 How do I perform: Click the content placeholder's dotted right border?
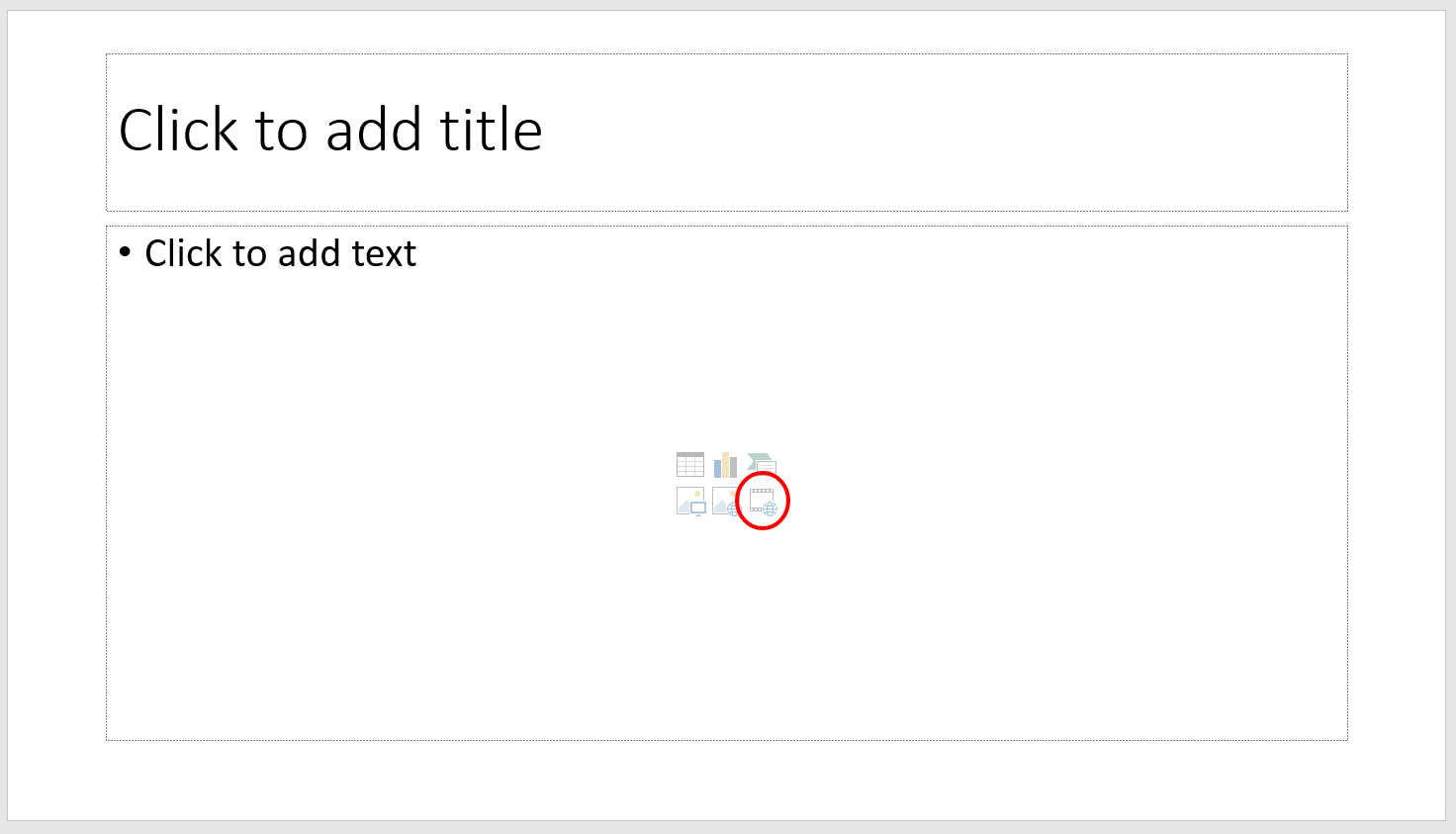(1347, 483)
